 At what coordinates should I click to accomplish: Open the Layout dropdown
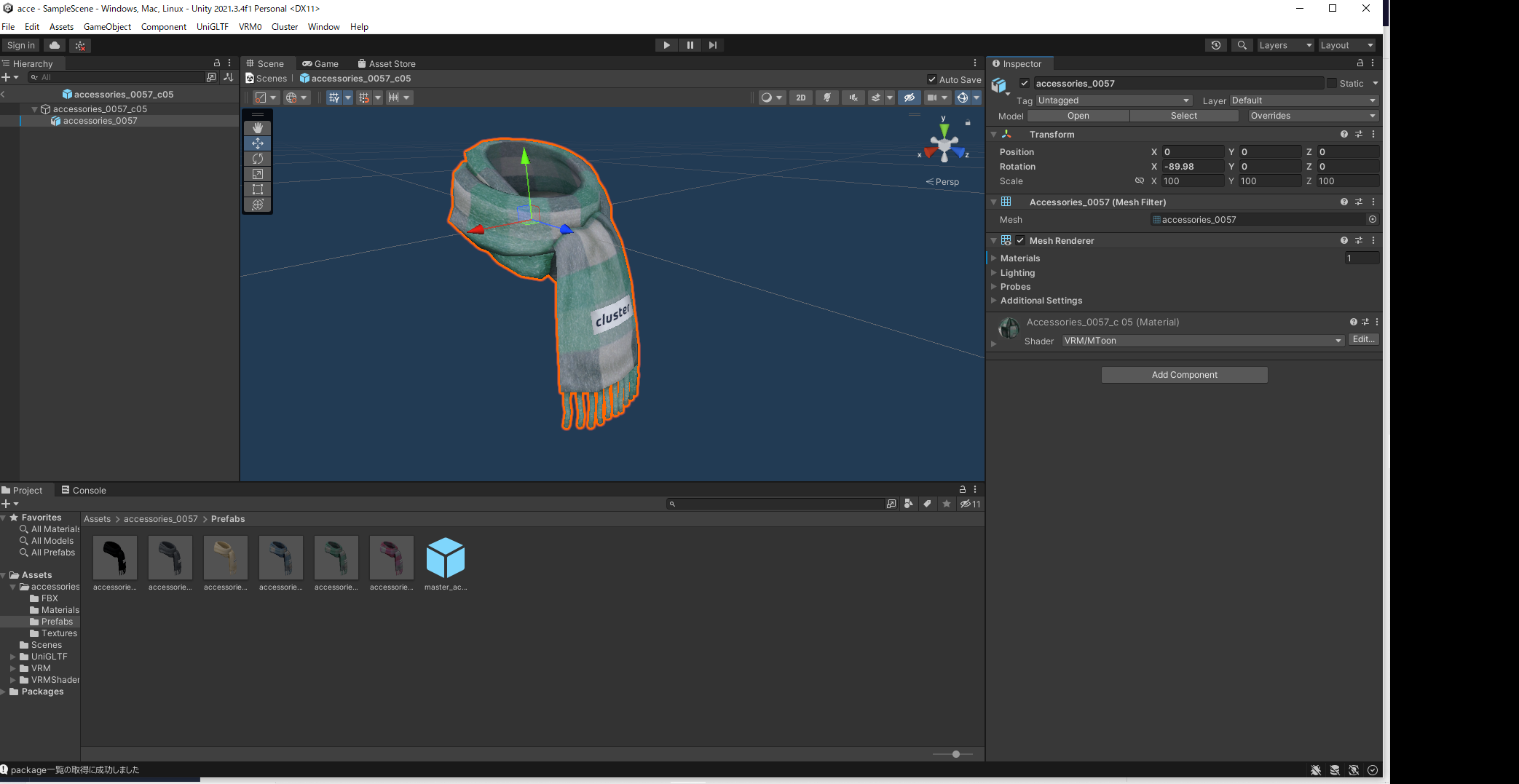(1347, 45)
